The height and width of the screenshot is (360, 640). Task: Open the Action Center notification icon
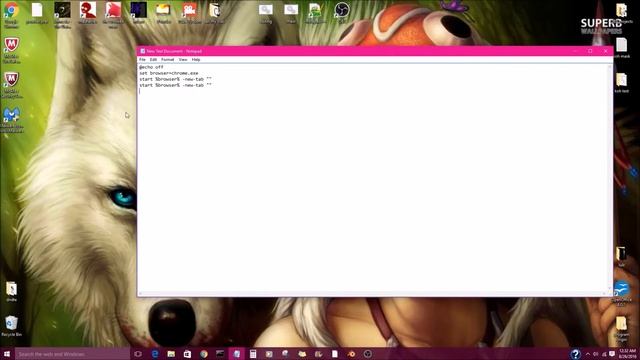click(x=612, y=354)
